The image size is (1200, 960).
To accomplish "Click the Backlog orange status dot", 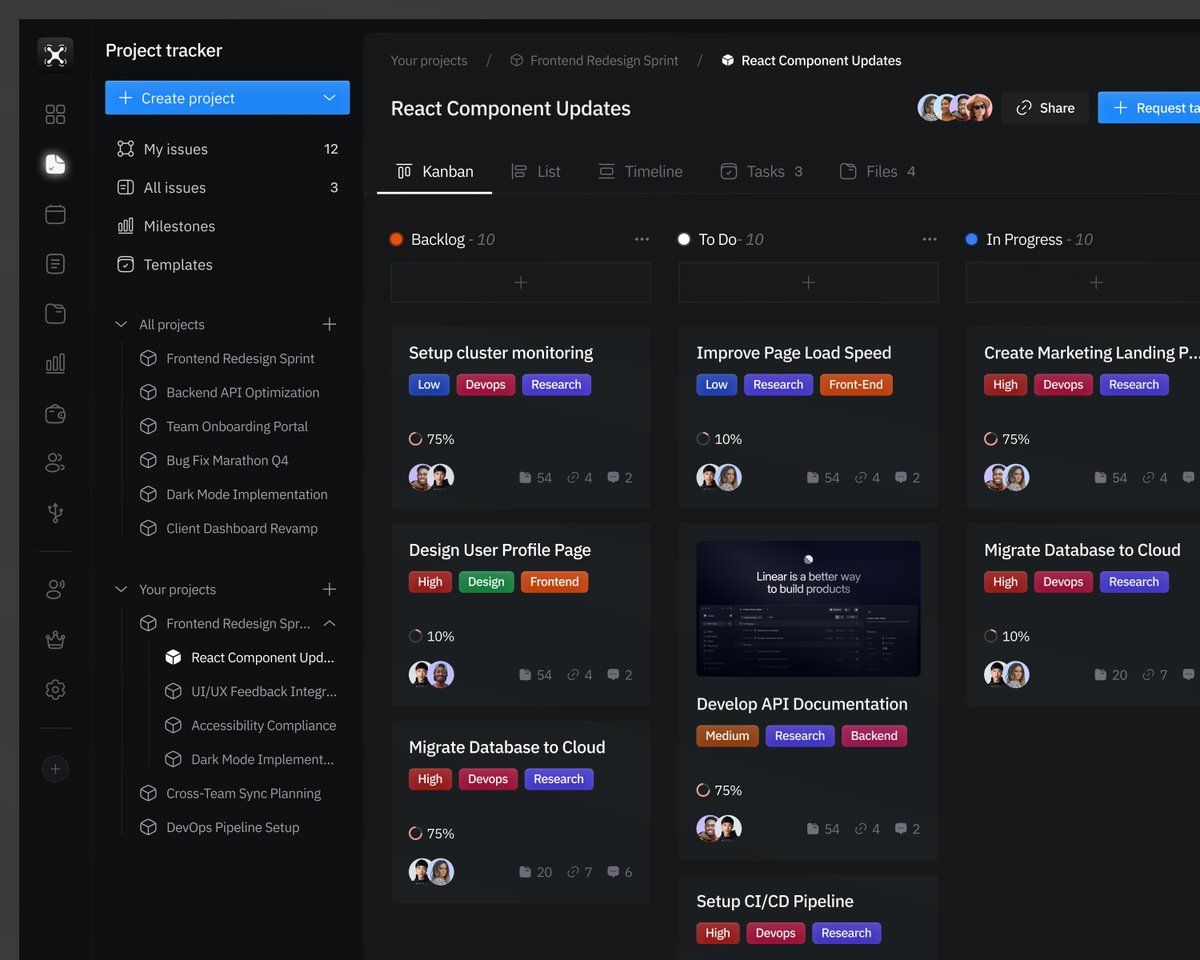I will (x=396, y=239).
